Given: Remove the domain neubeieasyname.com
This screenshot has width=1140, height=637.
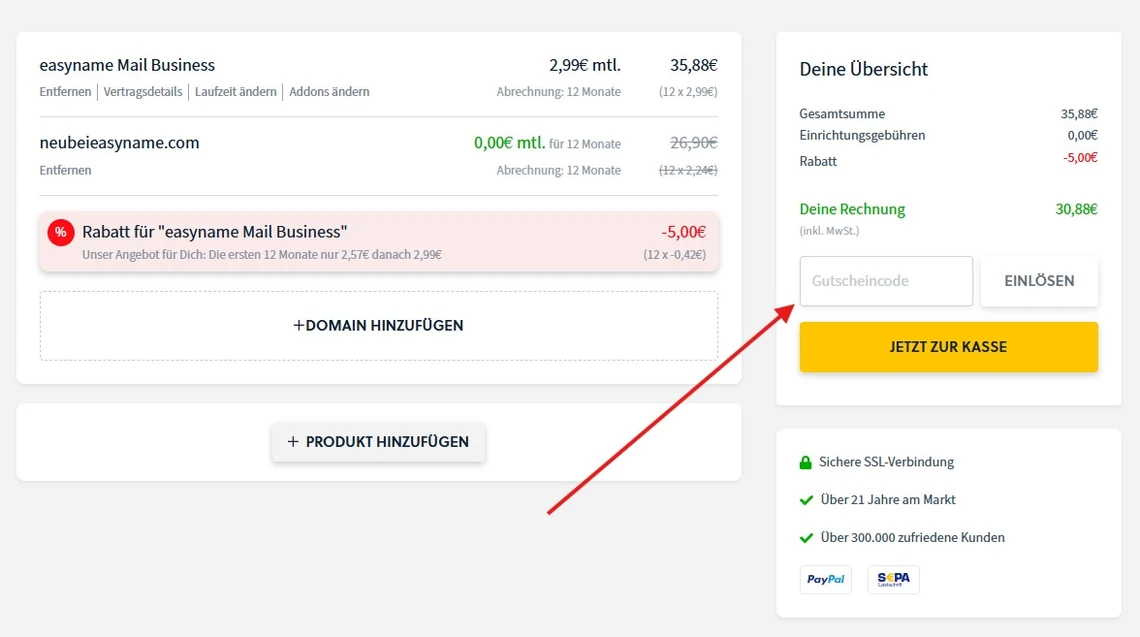Looking at the screenshot, I should coord(65,170).
